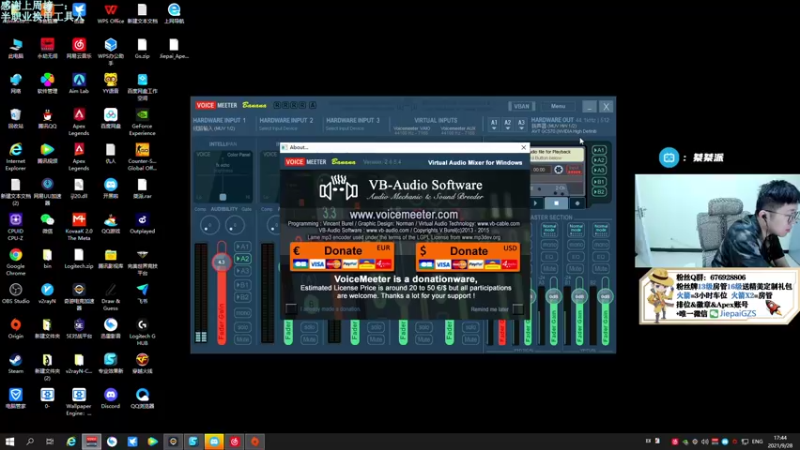Open the Voicemeeter Menu
Image resolution: width=800 pixels, height=450 pixels.
click(x=558, y=106)
